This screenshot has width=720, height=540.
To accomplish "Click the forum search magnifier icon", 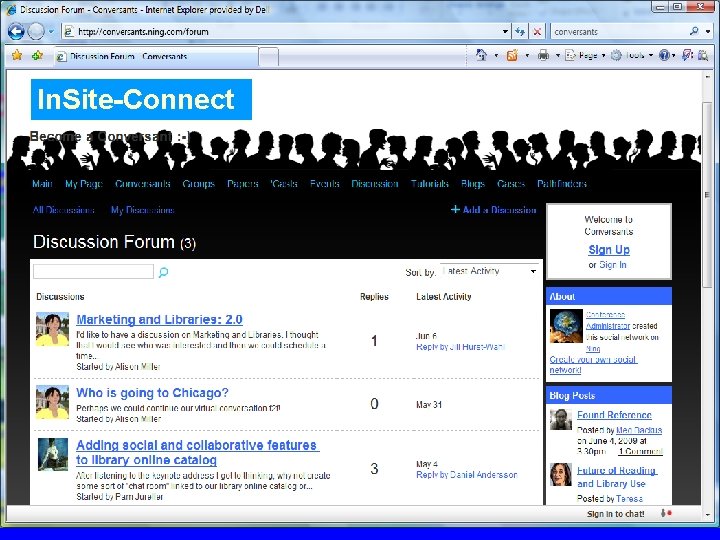I will (x=163, y=272).
